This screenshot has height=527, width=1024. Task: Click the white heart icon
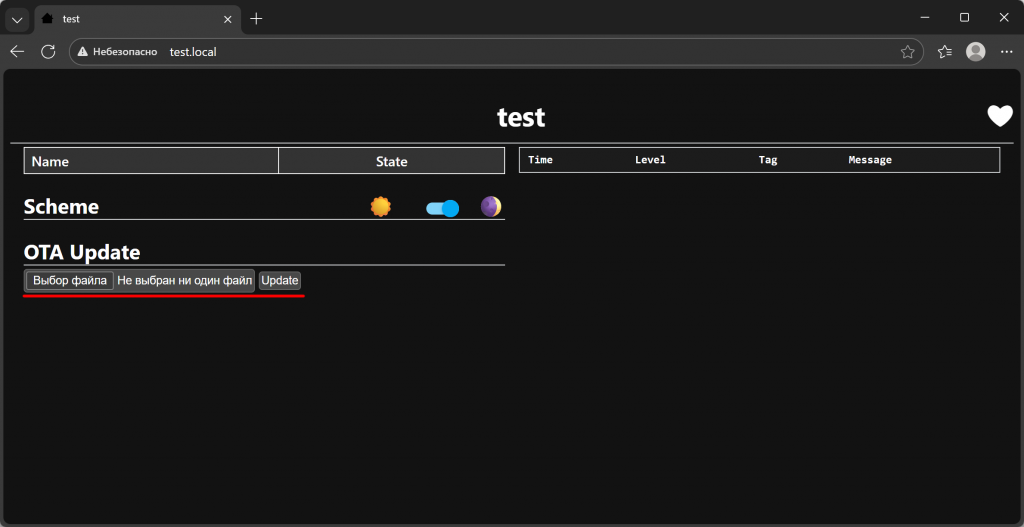1000,116
